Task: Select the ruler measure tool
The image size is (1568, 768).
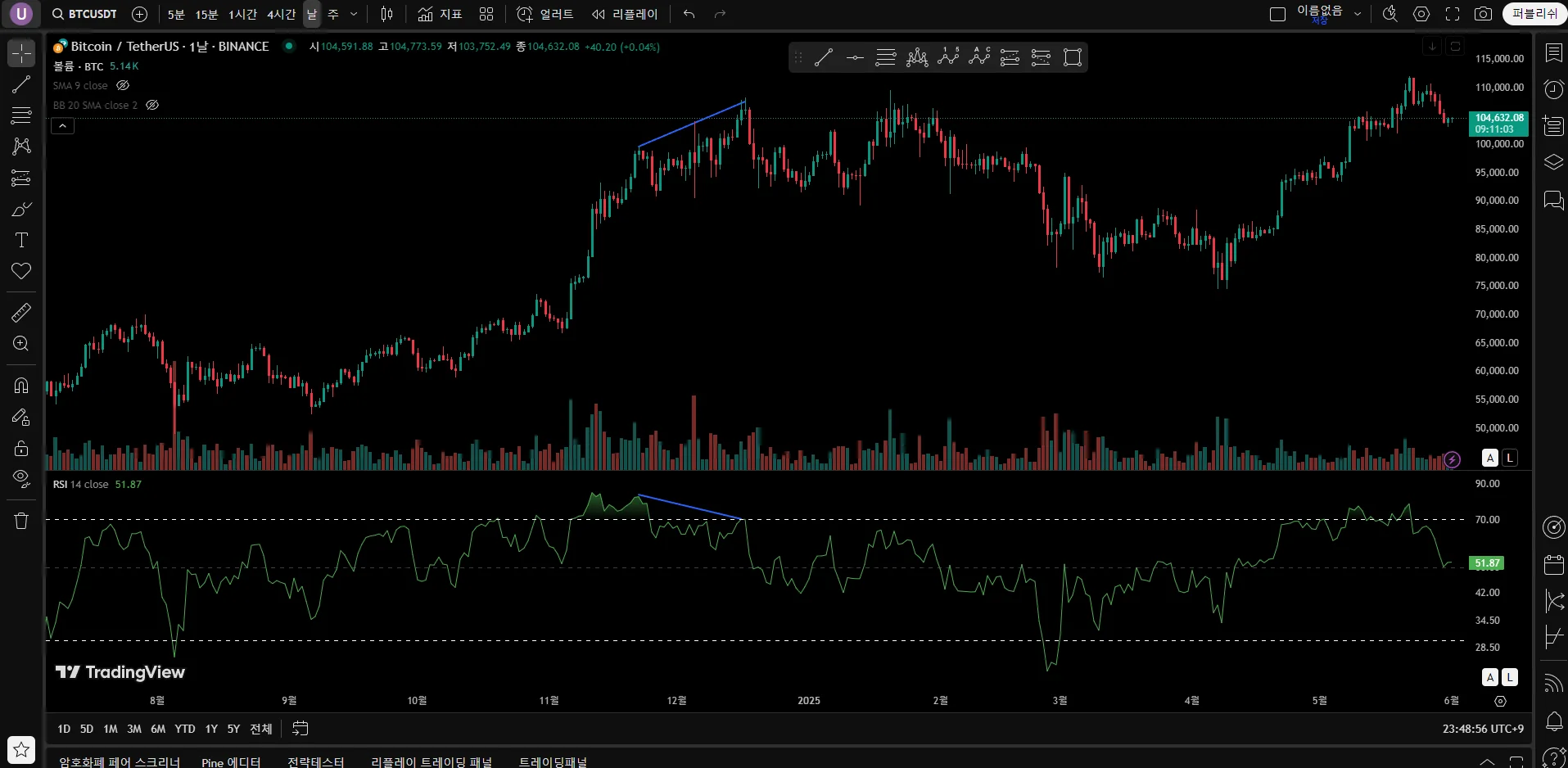Action: pos(21,313)
